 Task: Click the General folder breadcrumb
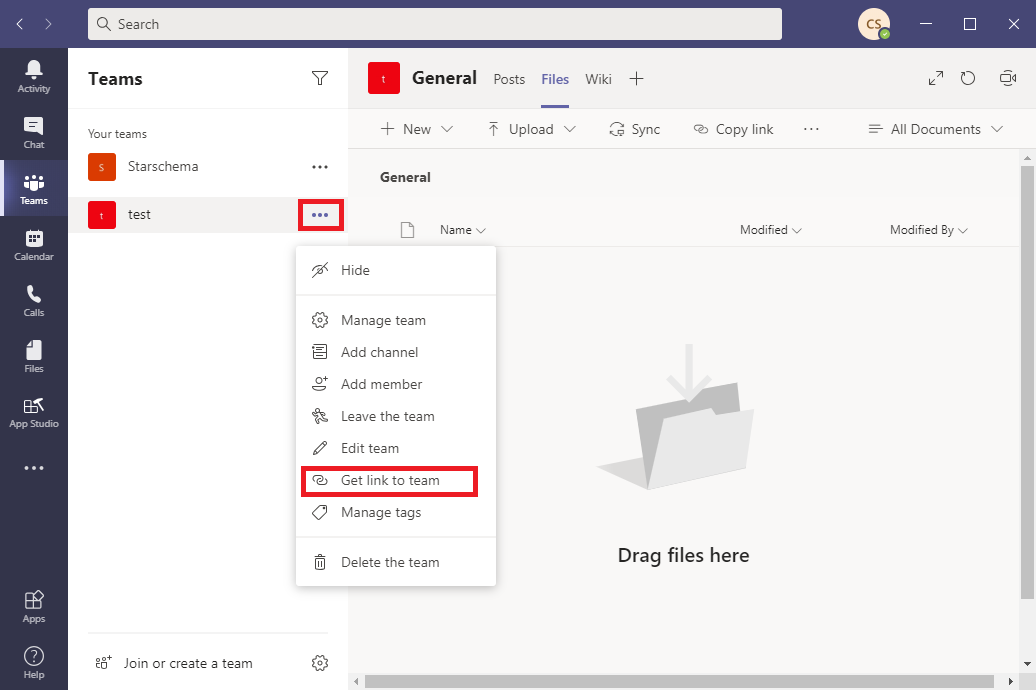coord(405,177)
